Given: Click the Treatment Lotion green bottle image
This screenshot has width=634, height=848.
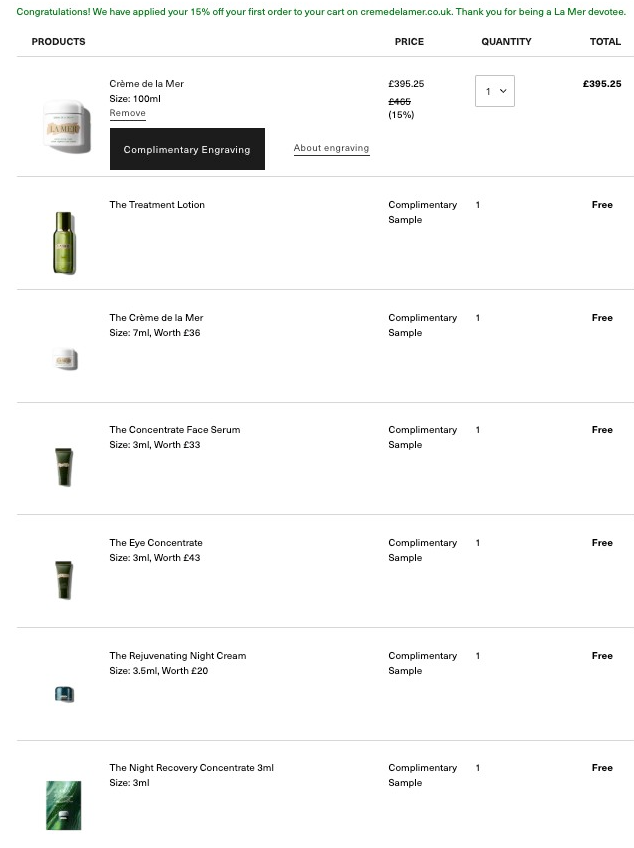Looking at the screenshot, I should 64,242.
